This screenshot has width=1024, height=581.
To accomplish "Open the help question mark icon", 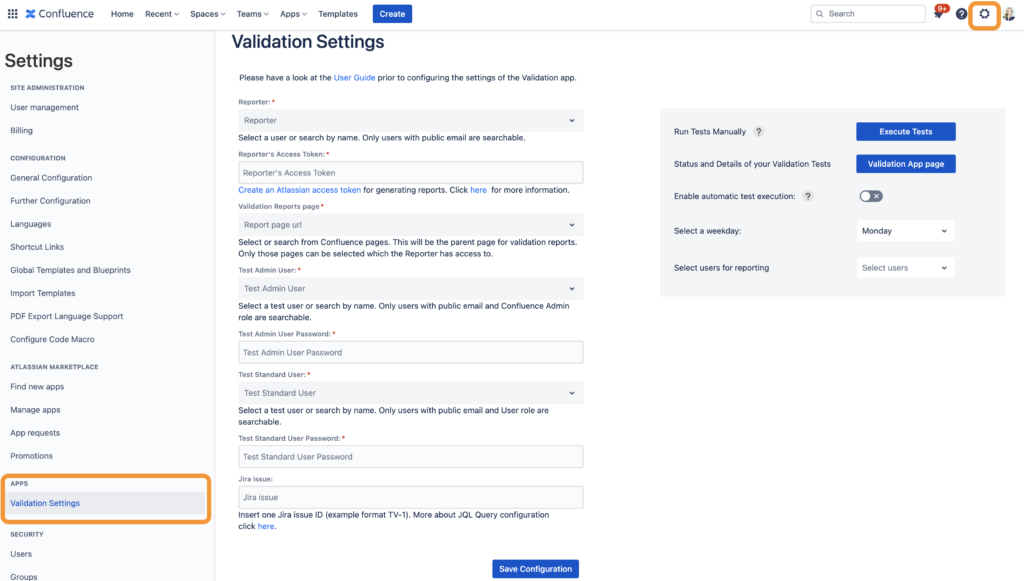I will 961,14.
